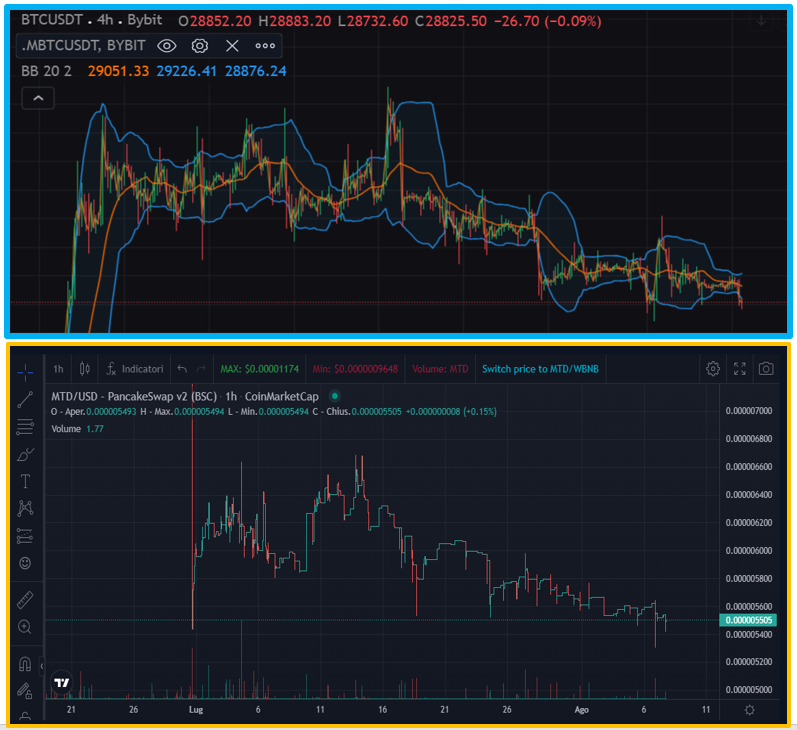Toggle visibility of .MBTCUSDT with the eye icon
The width and height of the screenshot is (797, 730).
(x=167, y=46)
